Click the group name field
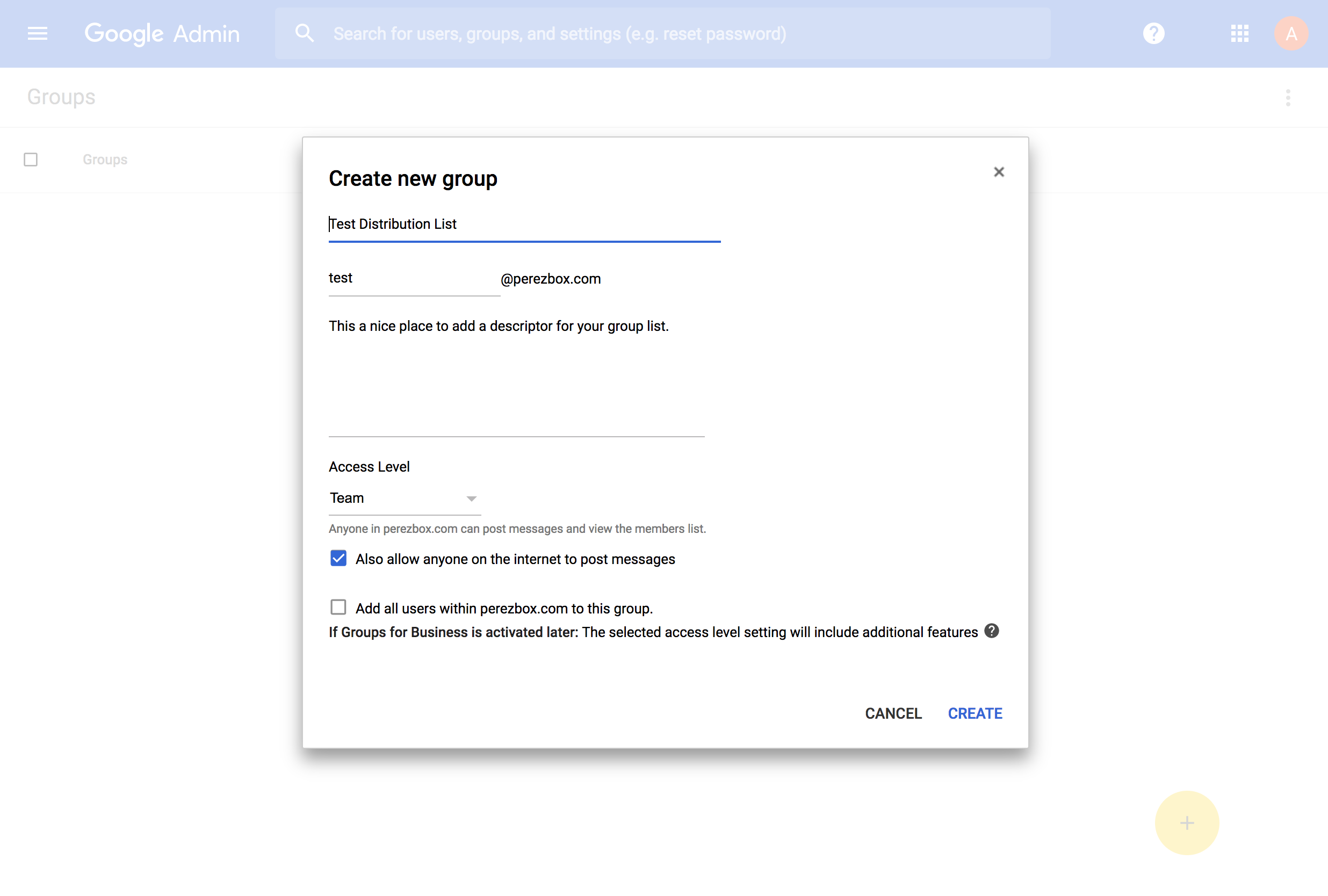The width and height of the screenshot is (1328, 896). (523, 224)
